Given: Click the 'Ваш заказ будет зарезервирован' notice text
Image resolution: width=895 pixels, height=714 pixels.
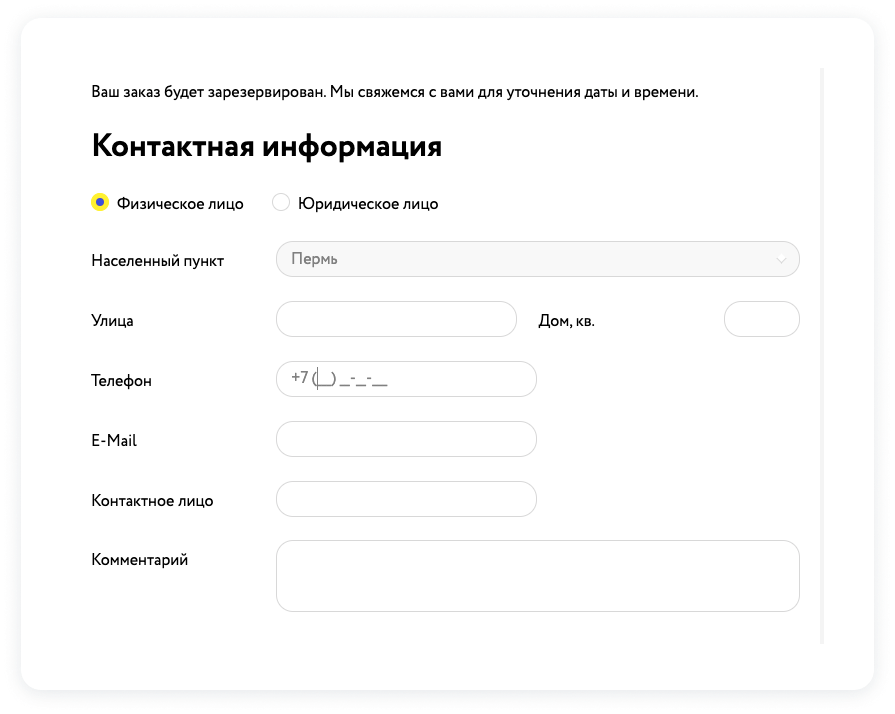Looking at the screenshot, I should coord(395,92).
